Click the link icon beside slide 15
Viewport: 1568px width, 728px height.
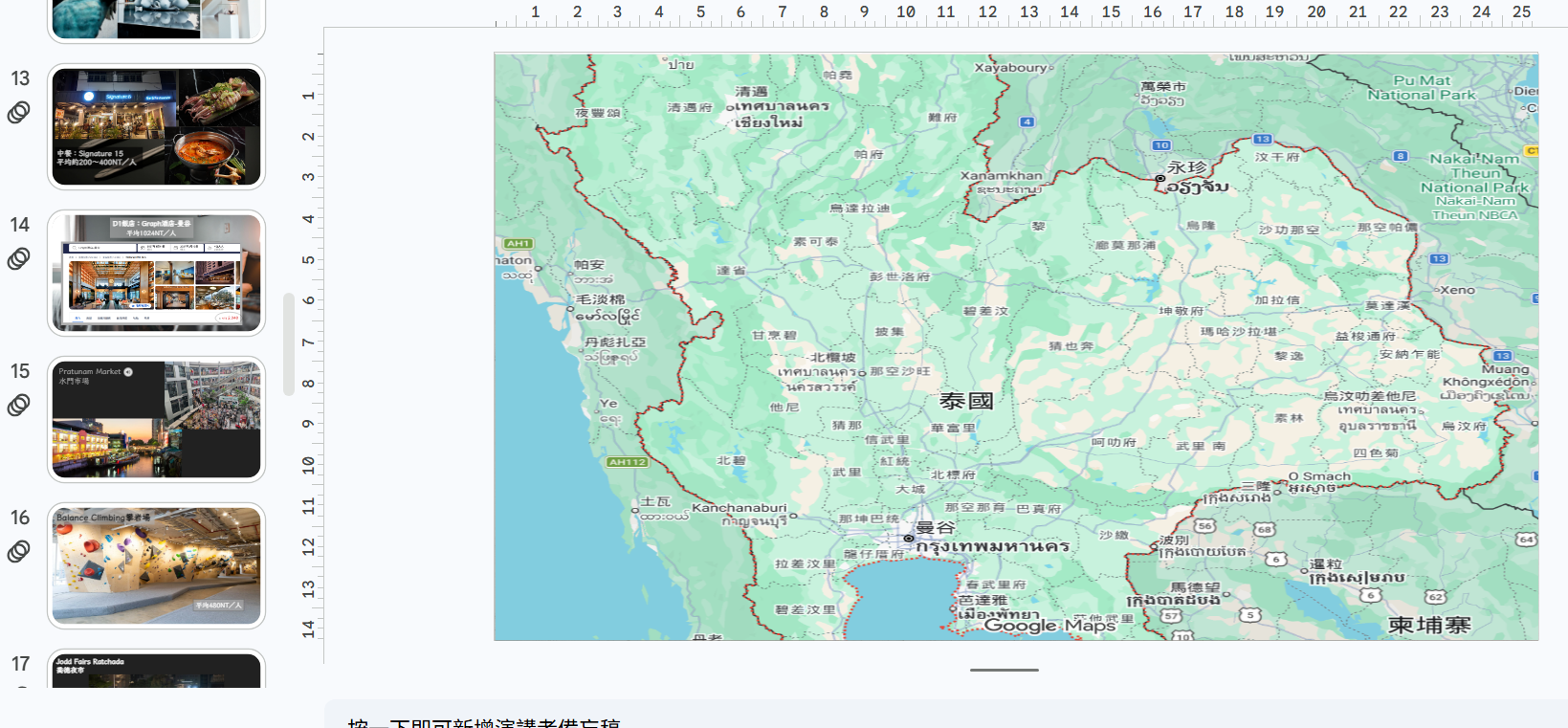[x=19, y=406]
